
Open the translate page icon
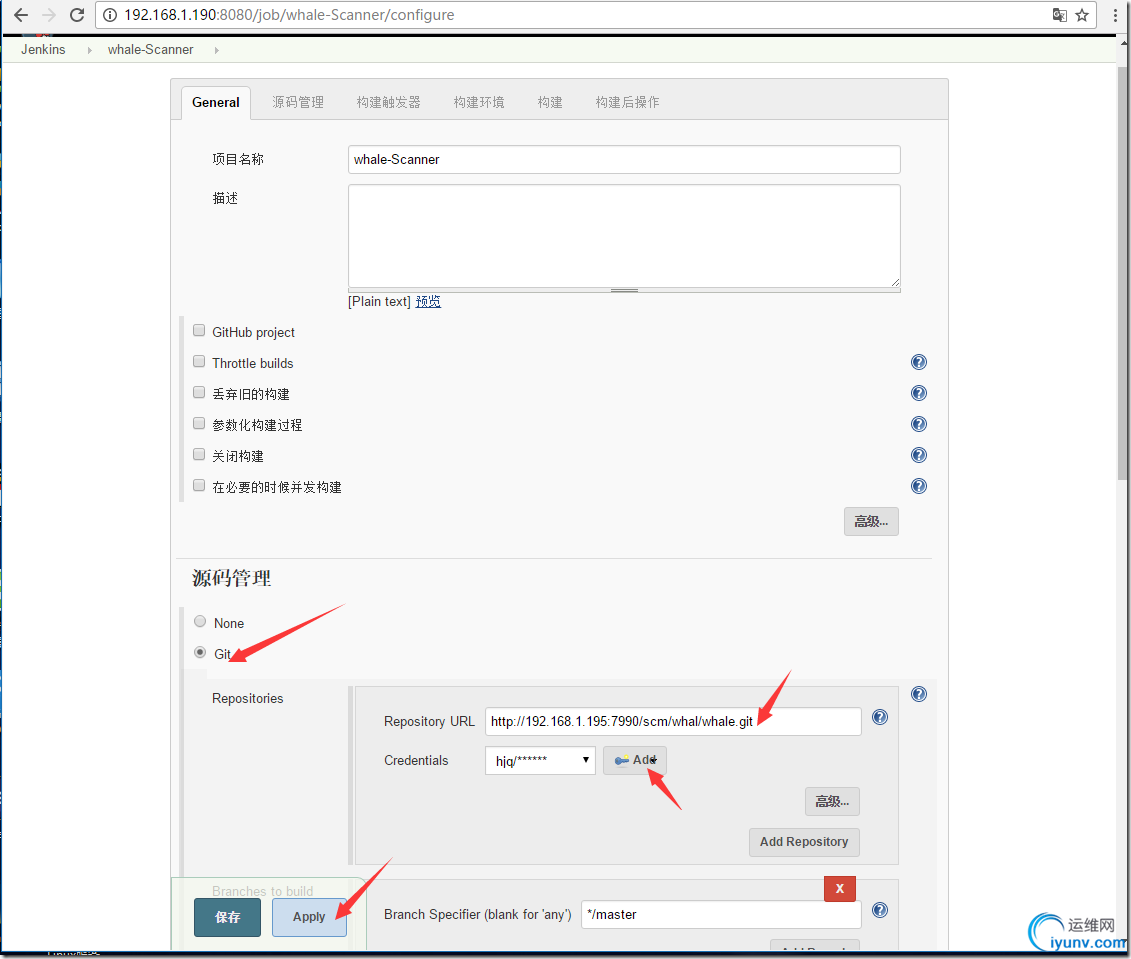coord(1060,15)
